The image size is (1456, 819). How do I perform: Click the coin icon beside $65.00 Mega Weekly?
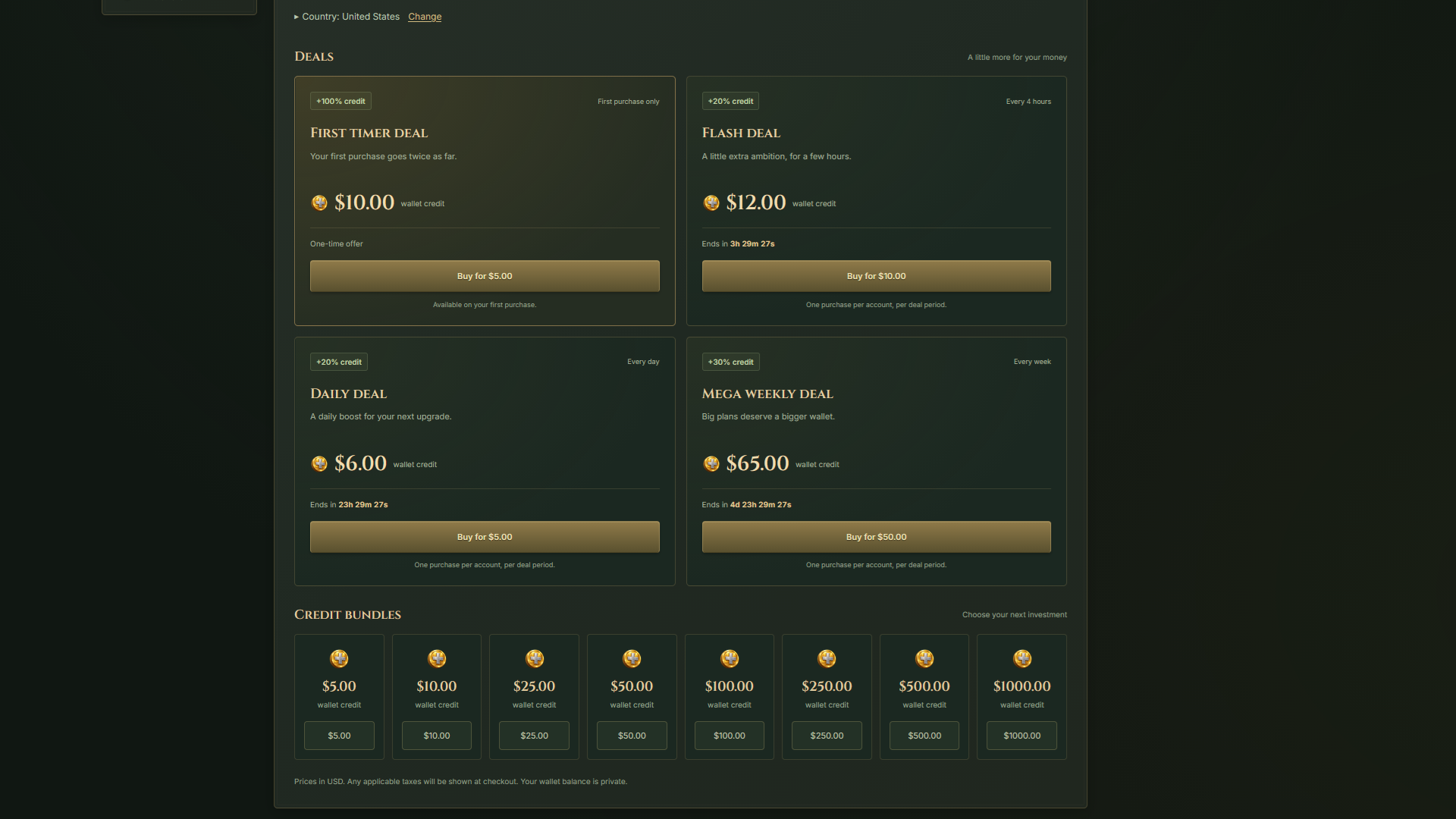711,463
